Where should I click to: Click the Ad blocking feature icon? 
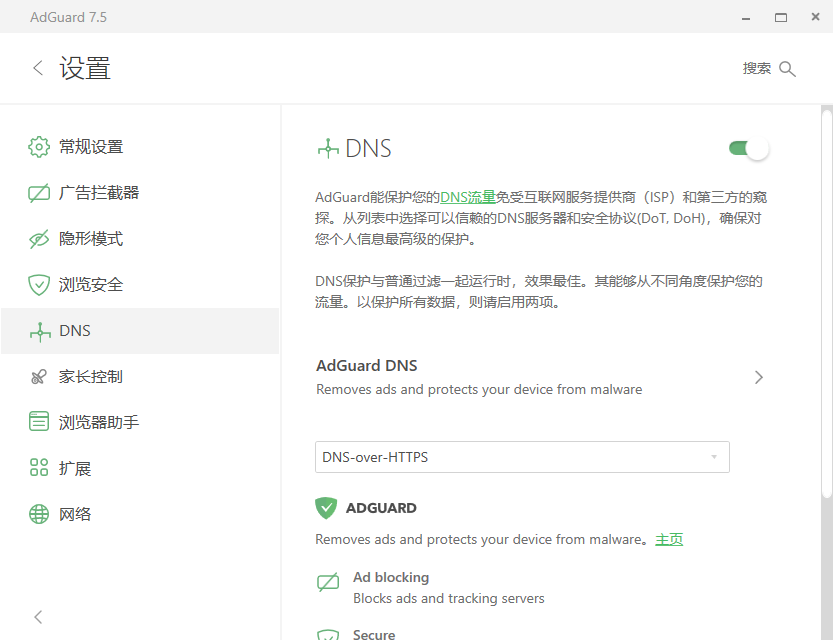[328, 583]
